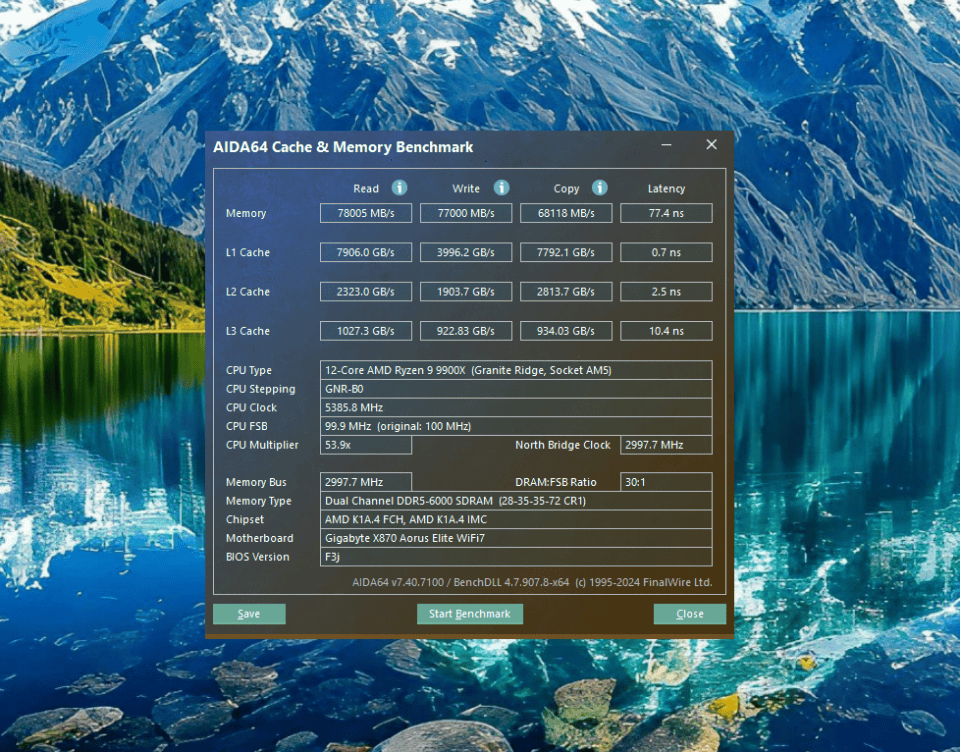960x752 pixels.
Task: Select the Memory Write value 77000 MB/s
Action: click(466, 213)
